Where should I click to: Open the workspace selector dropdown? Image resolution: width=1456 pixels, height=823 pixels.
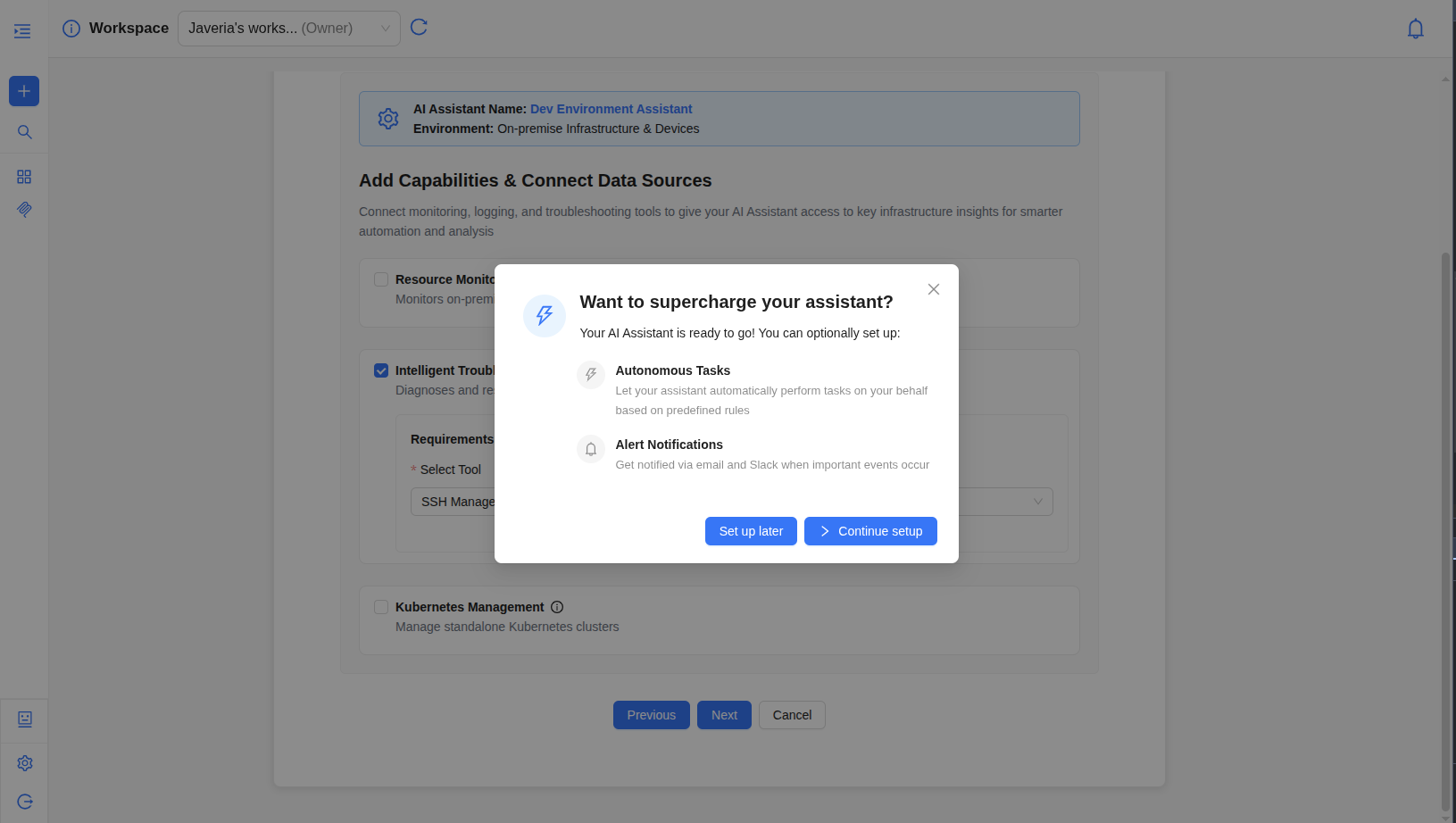coord(288,29)
